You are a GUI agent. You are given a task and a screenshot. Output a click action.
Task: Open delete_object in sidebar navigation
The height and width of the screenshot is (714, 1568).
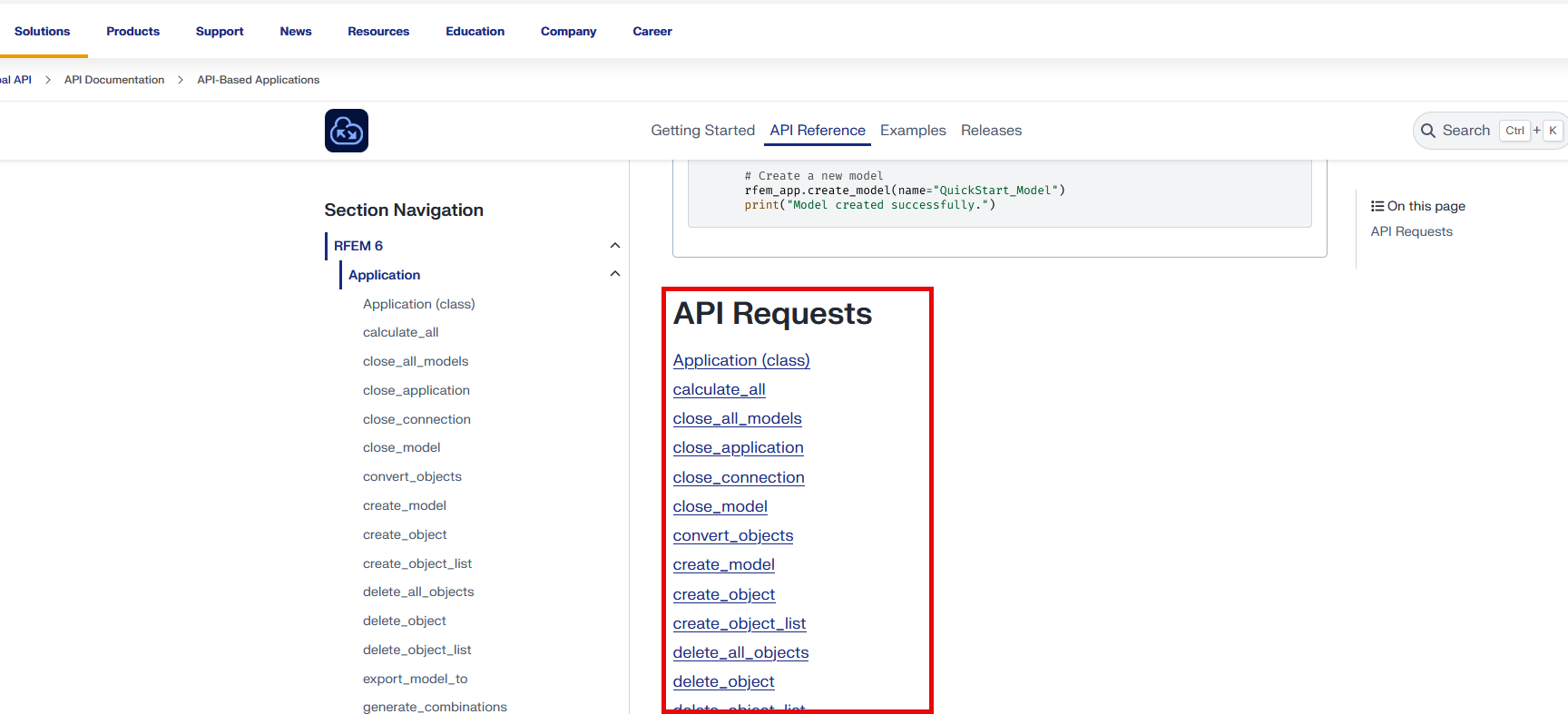pyautogui.click(x=405, y=621)
